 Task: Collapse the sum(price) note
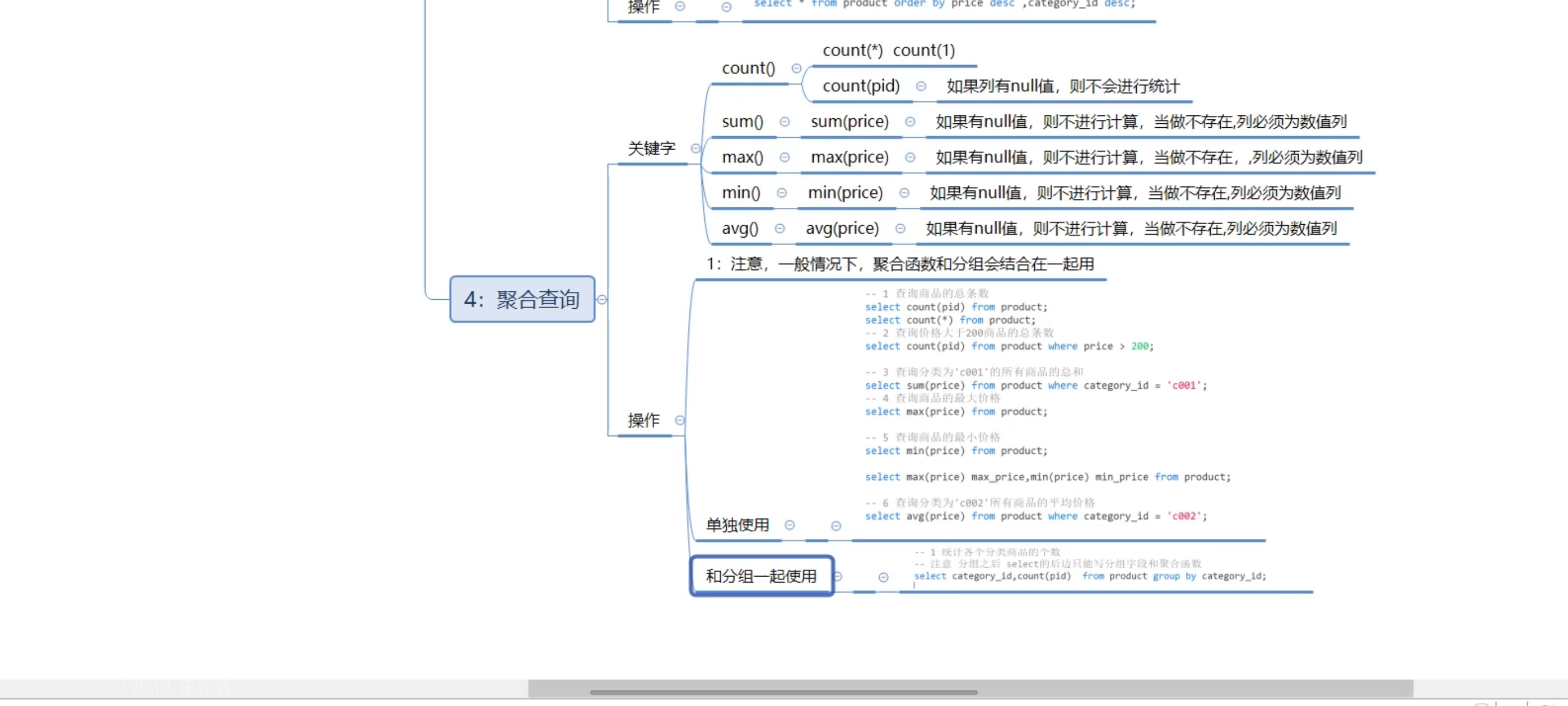pos(910,122)
